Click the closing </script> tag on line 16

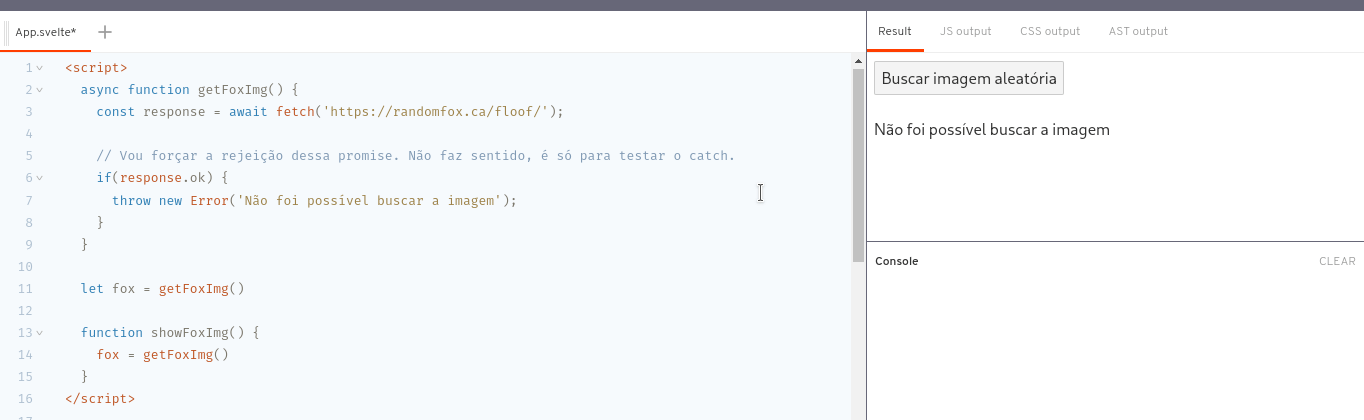100,398
